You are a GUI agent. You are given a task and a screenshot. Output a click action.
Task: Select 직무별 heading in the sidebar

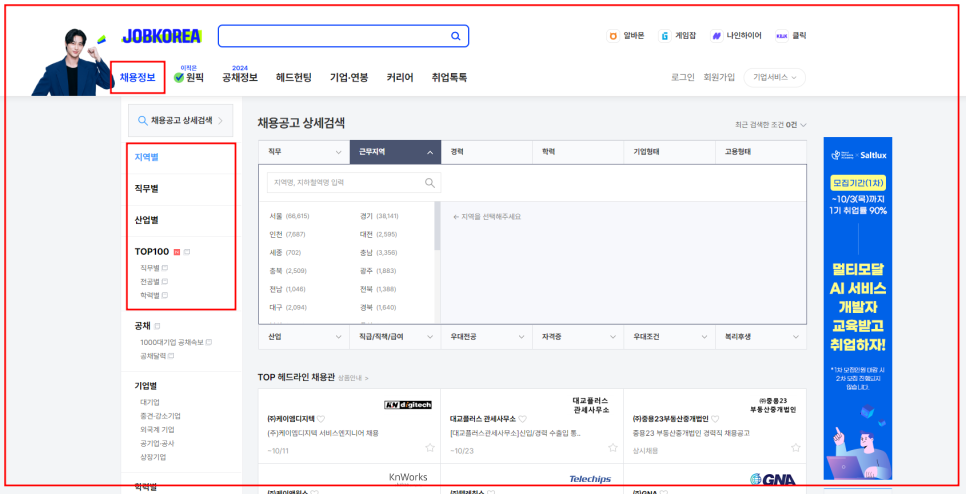click(x=147, y=188)
